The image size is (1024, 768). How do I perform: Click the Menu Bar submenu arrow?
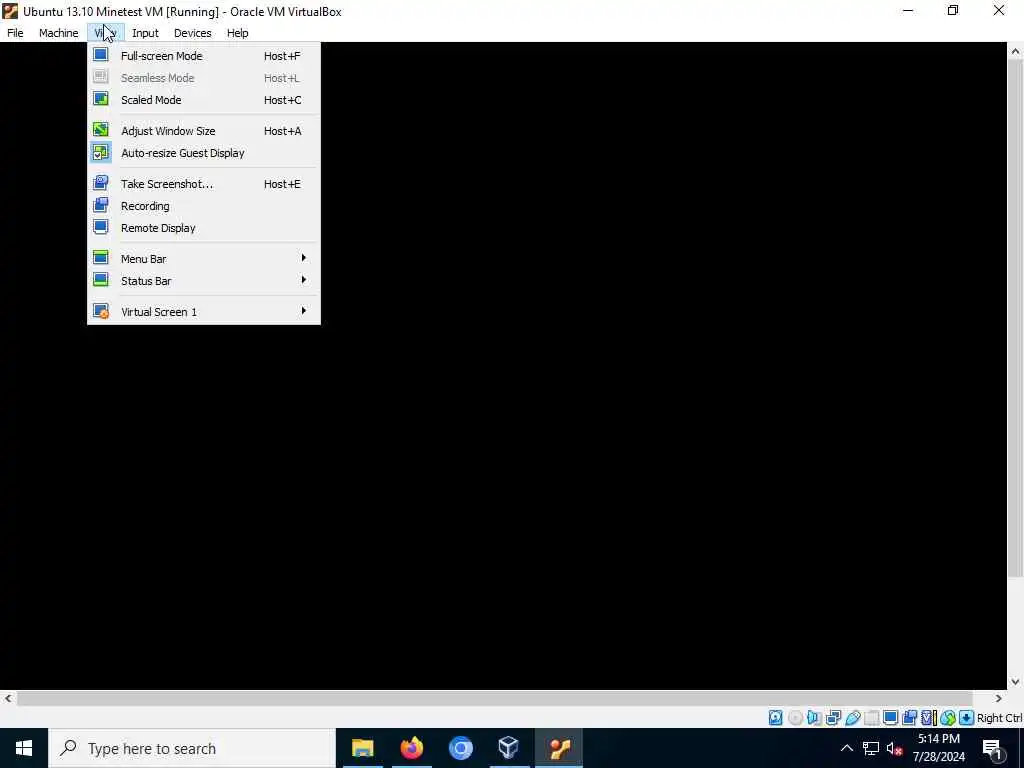304,258
